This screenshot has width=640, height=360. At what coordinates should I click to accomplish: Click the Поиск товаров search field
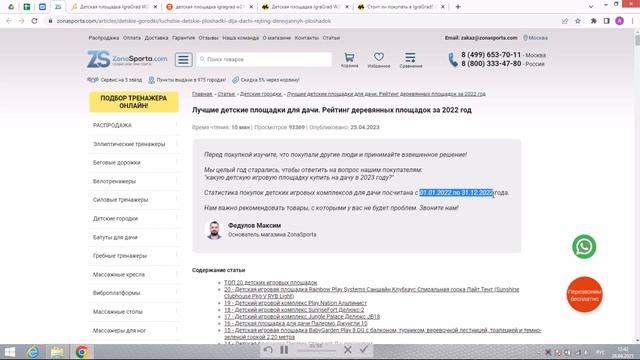[x=264, y=59]
